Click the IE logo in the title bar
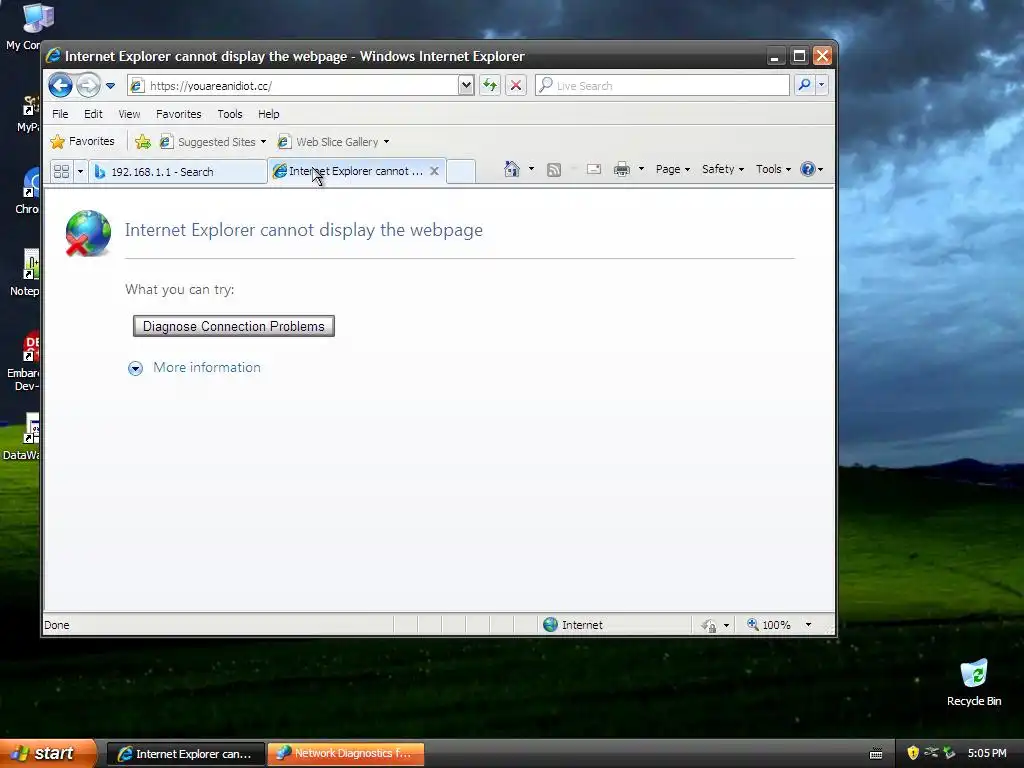Viewport: 1024px width, 768px height. click(54, 56)
